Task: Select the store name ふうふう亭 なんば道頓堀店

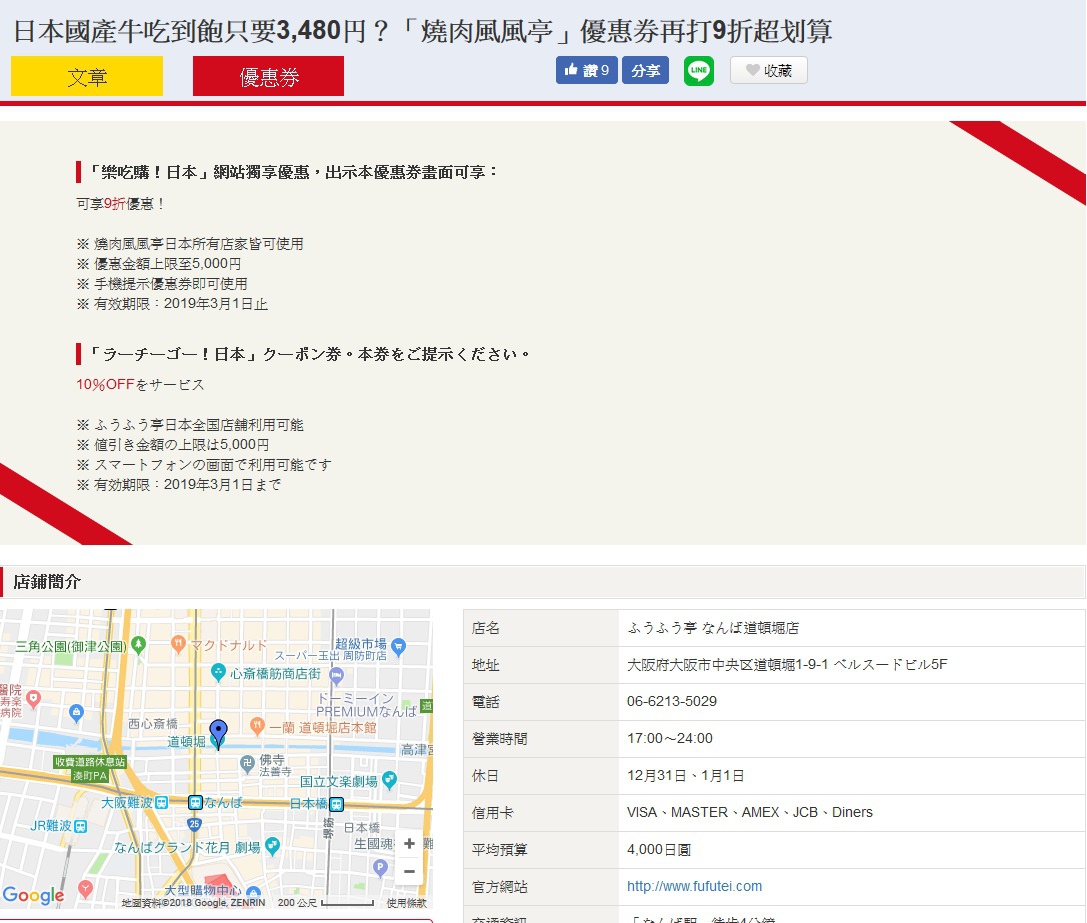Action: (x=713, y=628)
